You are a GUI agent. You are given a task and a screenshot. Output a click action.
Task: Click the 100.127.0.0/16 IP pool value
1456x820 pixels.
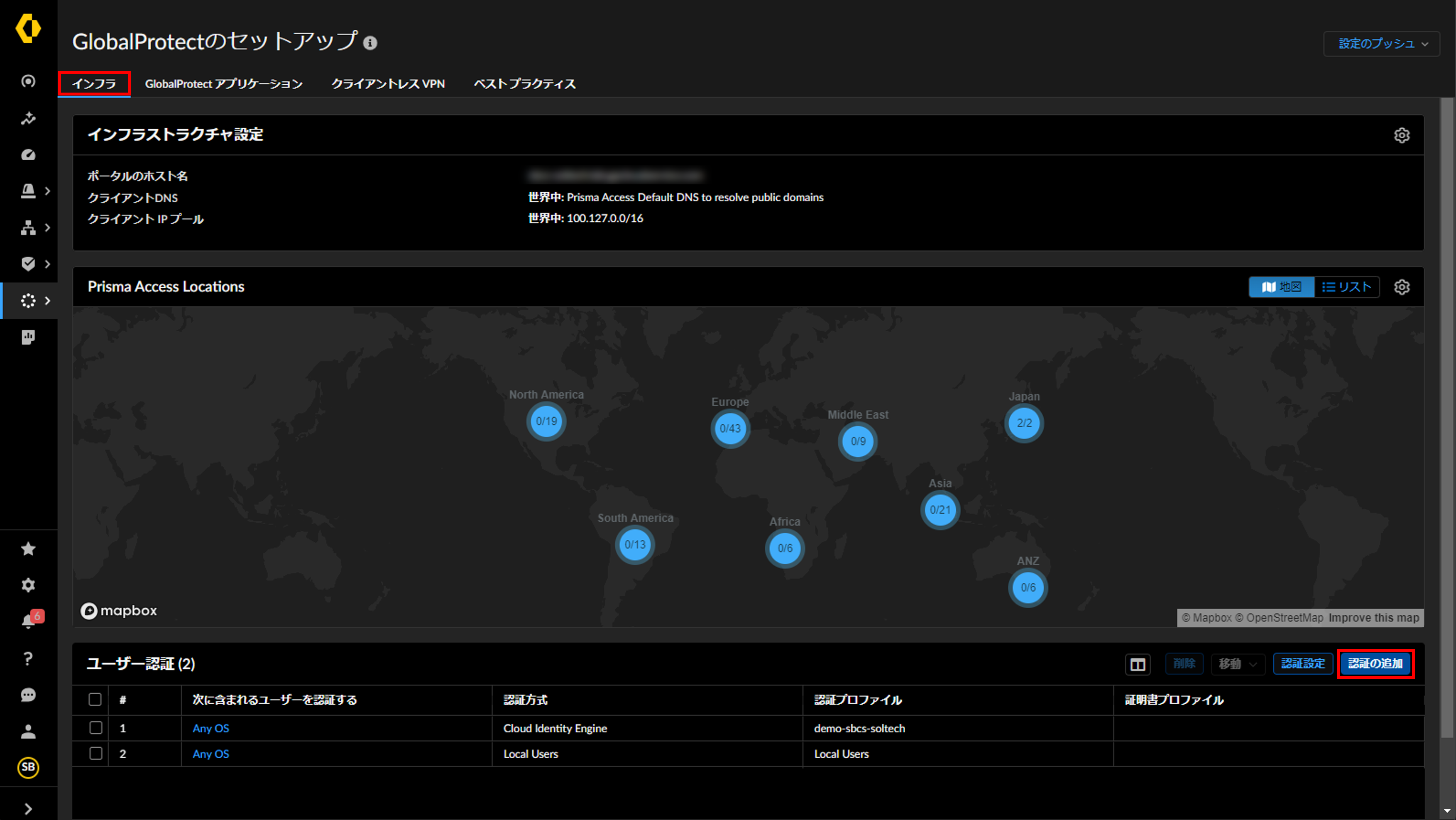(x=605, y=218)
